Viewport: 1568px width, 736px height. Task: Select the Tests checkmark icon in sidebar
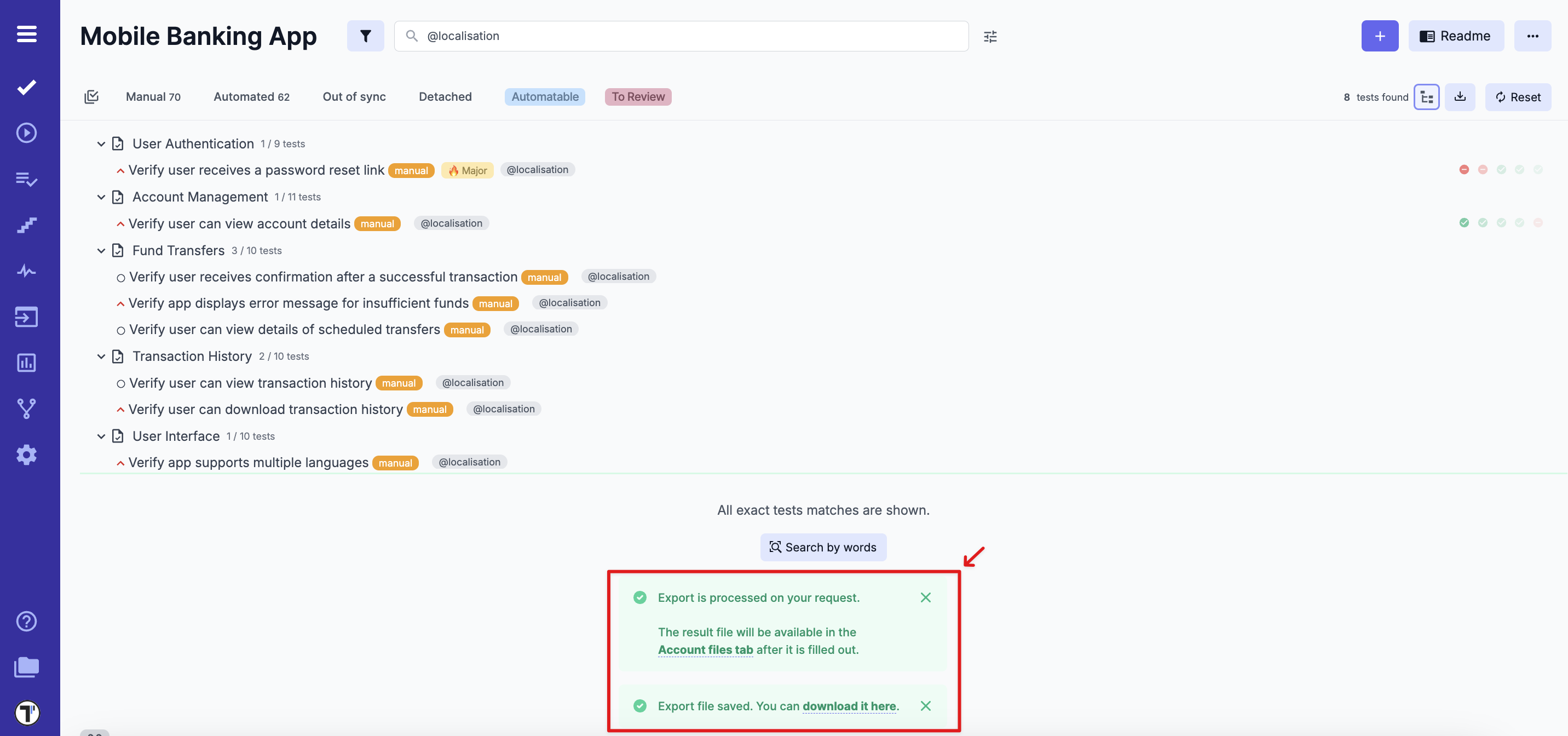pos(26,87)
